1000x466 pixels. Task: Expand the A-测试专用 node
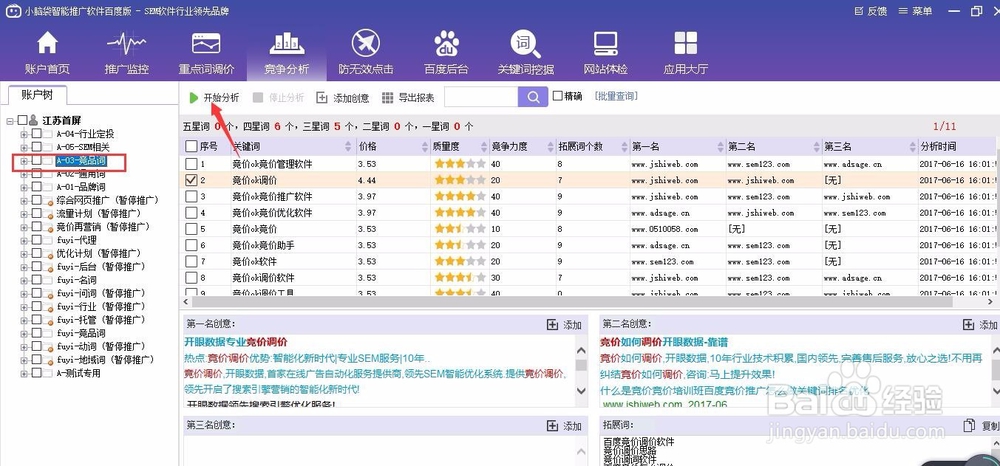pyautogui.click(x=24, y=373)
